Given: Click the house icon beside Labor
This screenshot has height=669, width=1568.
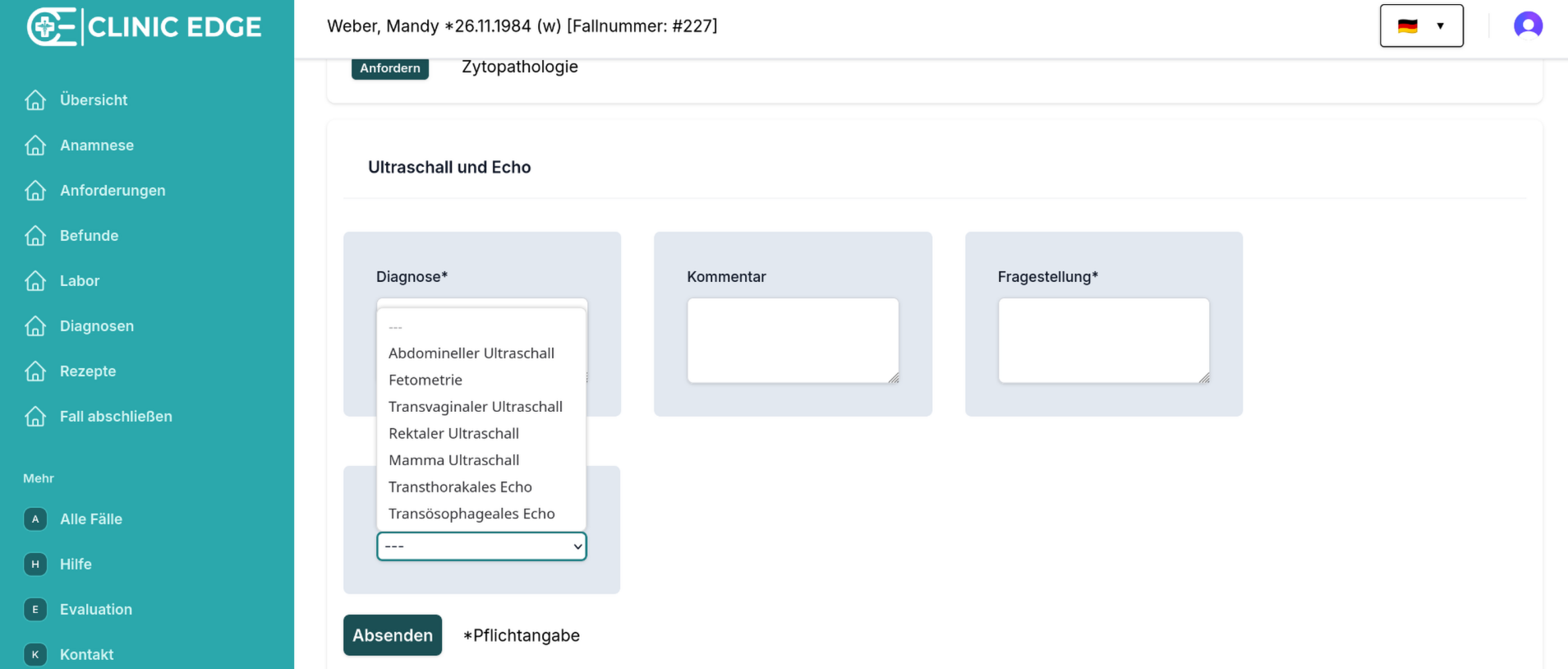Looking at the screenshot, I should click(35, 281).
